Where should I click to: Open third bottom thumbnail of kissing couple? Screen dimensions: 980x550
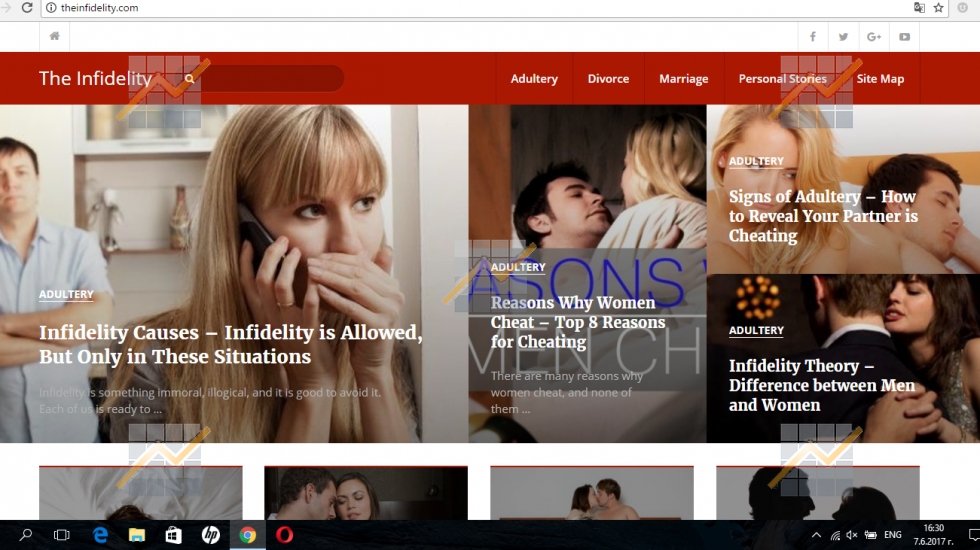pos(592,493)
